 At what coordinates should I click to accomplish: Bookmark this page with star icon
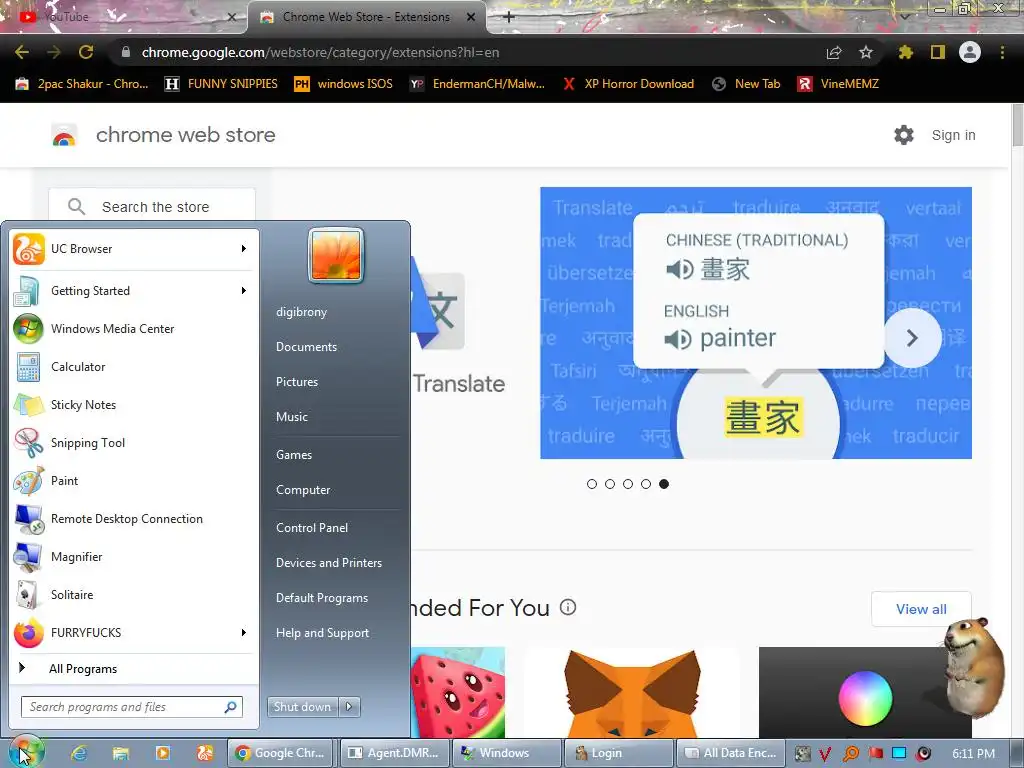pyautogui.click(x=866, y=52)
